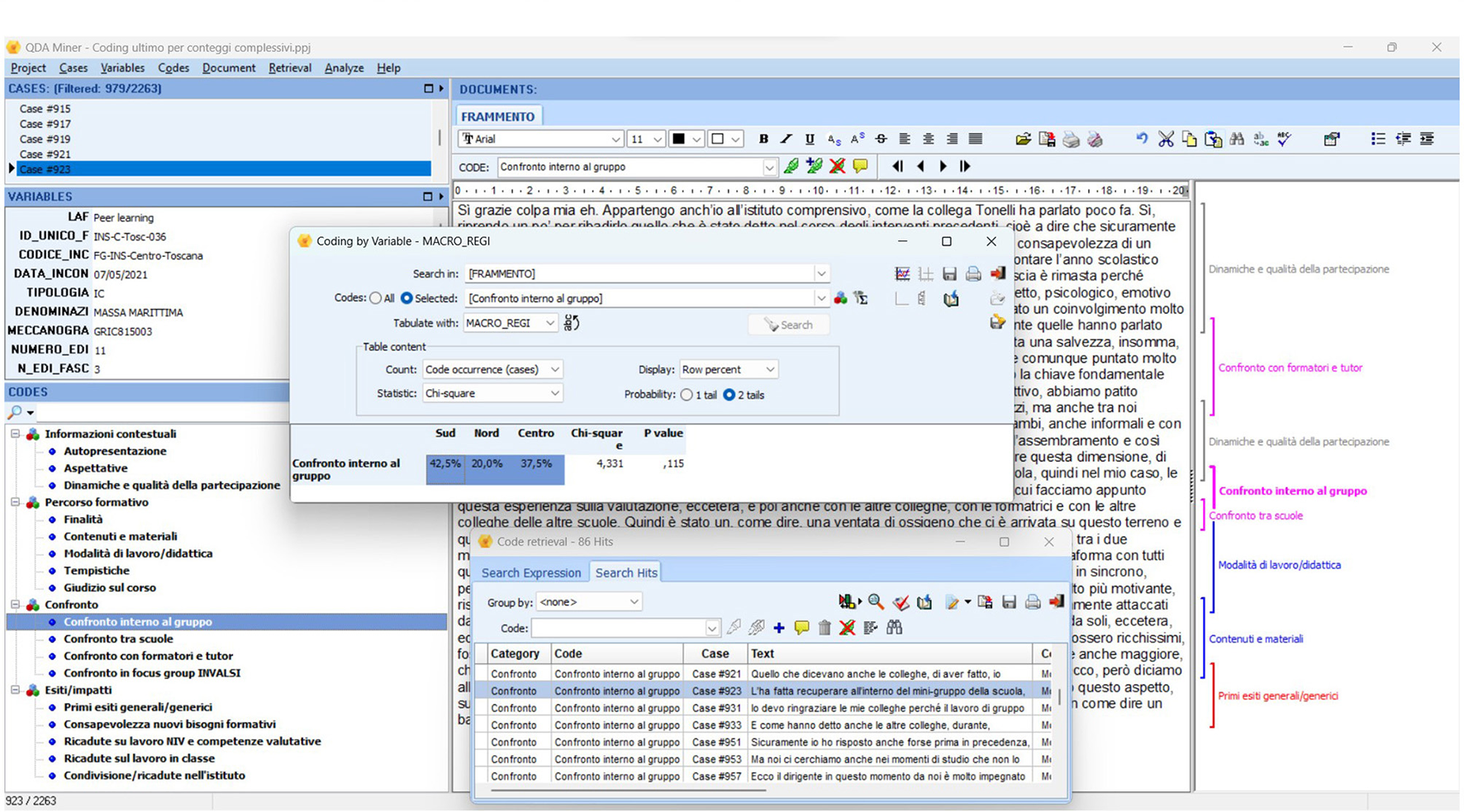Click the blue Undo arrow icon

1142,140
